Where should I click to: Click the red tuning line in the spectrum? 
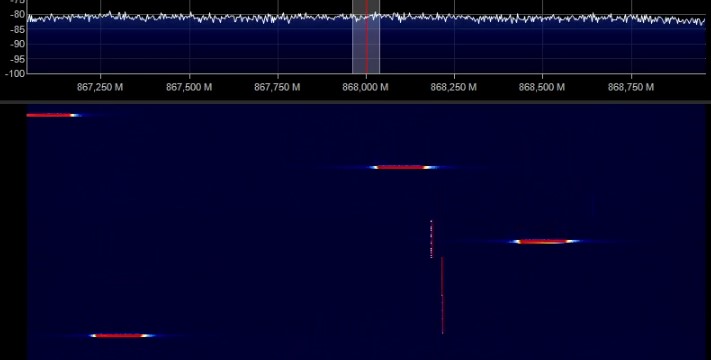tap(366, 37)
